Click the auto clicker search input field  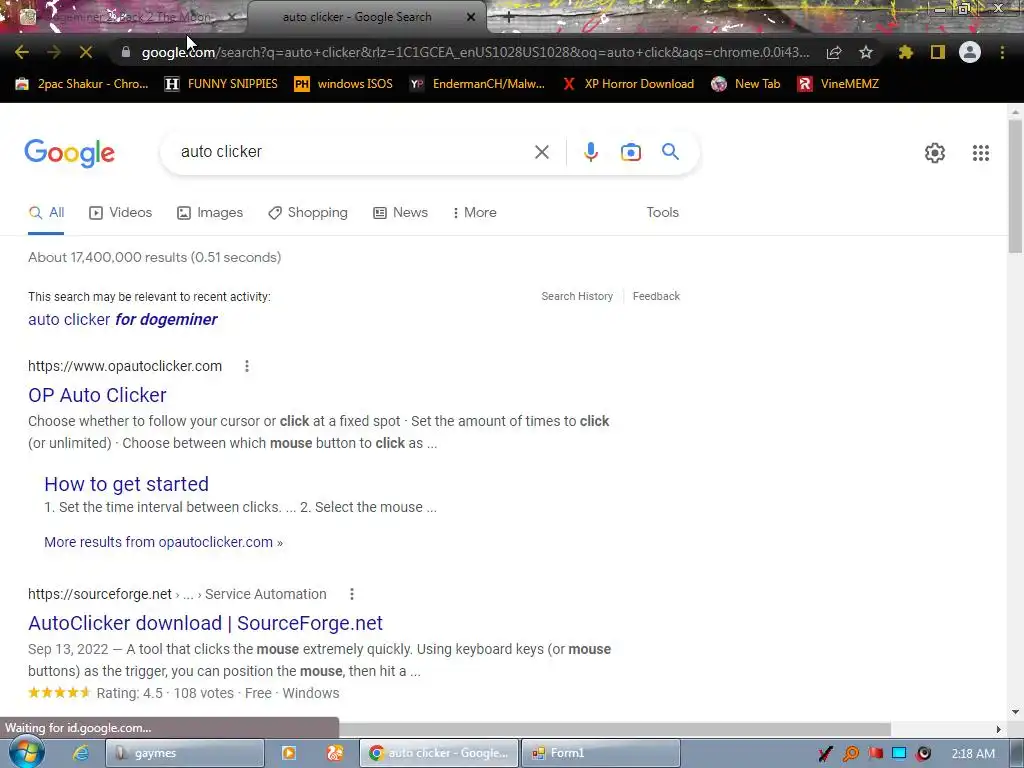tap(353, 152)
